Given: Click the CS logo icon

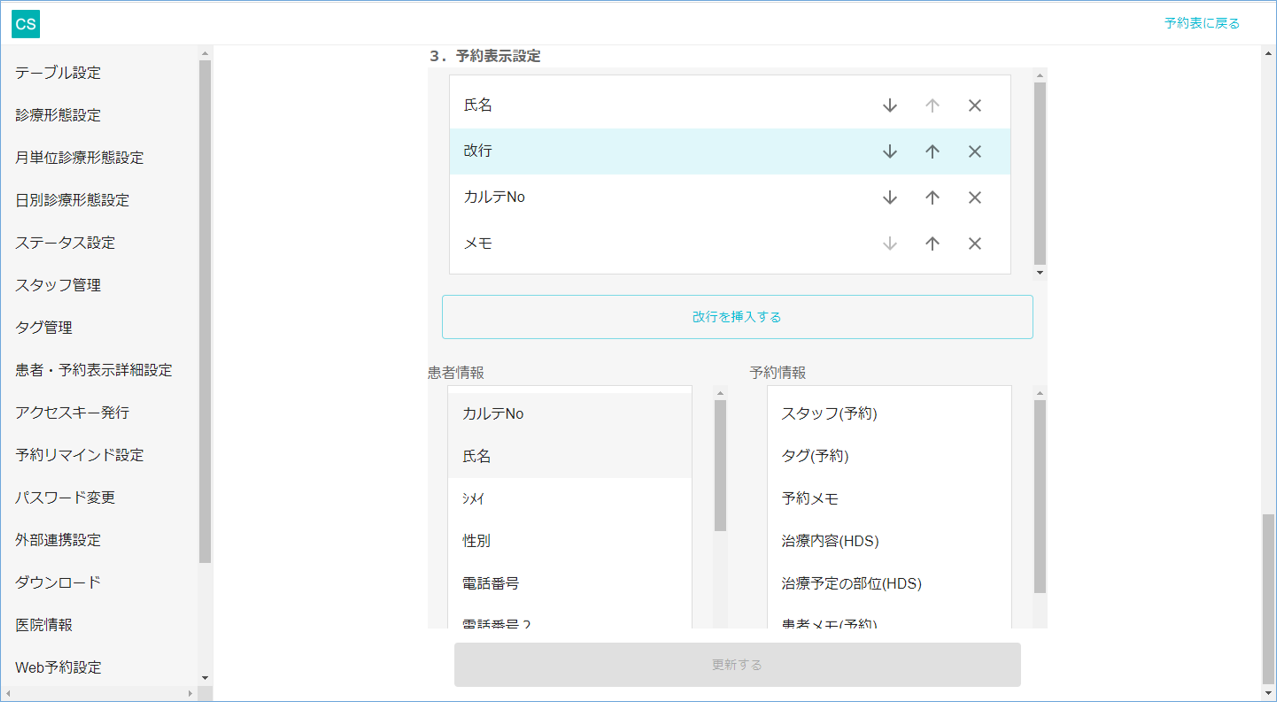Looking at the screenshot, I should click(25, 23).
